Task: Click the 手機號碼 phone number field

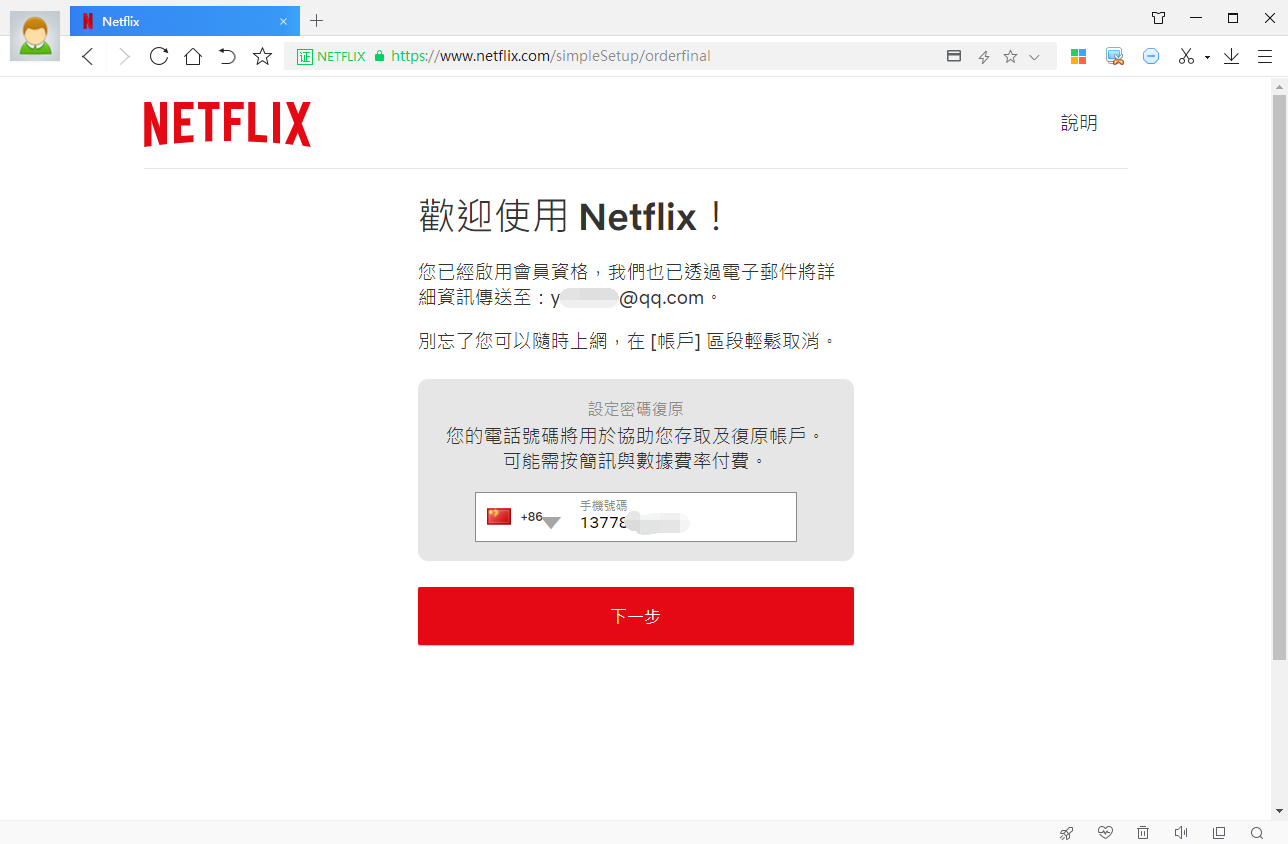Action: coord(685,516)
